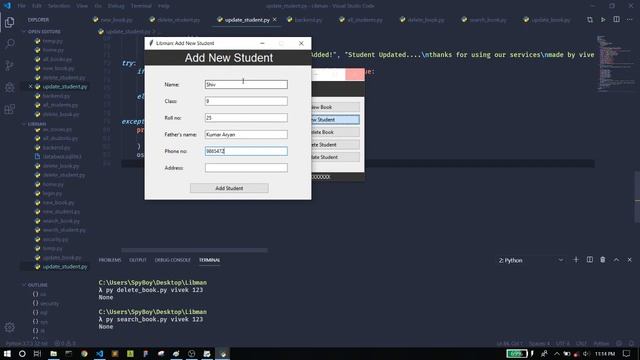Run the Python file with the play icon
Screen dimensions: 640x360
[x=603, y=20]
